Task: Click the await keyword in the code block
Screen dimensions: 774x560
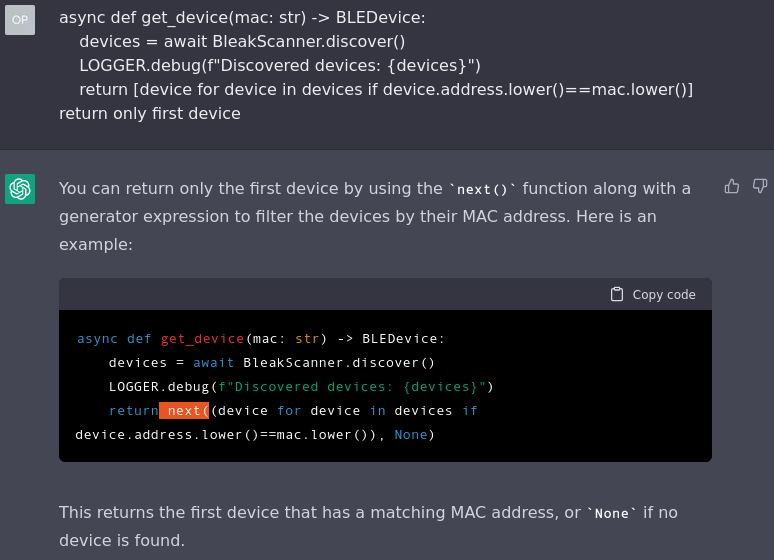Action: click(213, 362)
